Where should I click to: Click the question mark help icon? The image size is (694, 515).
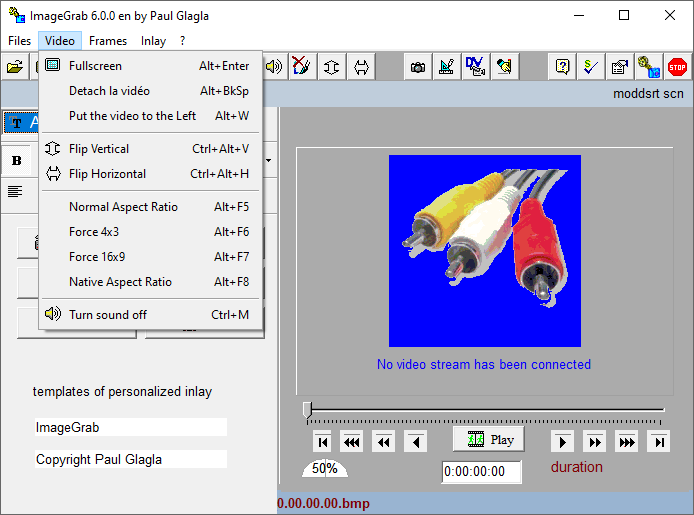coord(562,67)
